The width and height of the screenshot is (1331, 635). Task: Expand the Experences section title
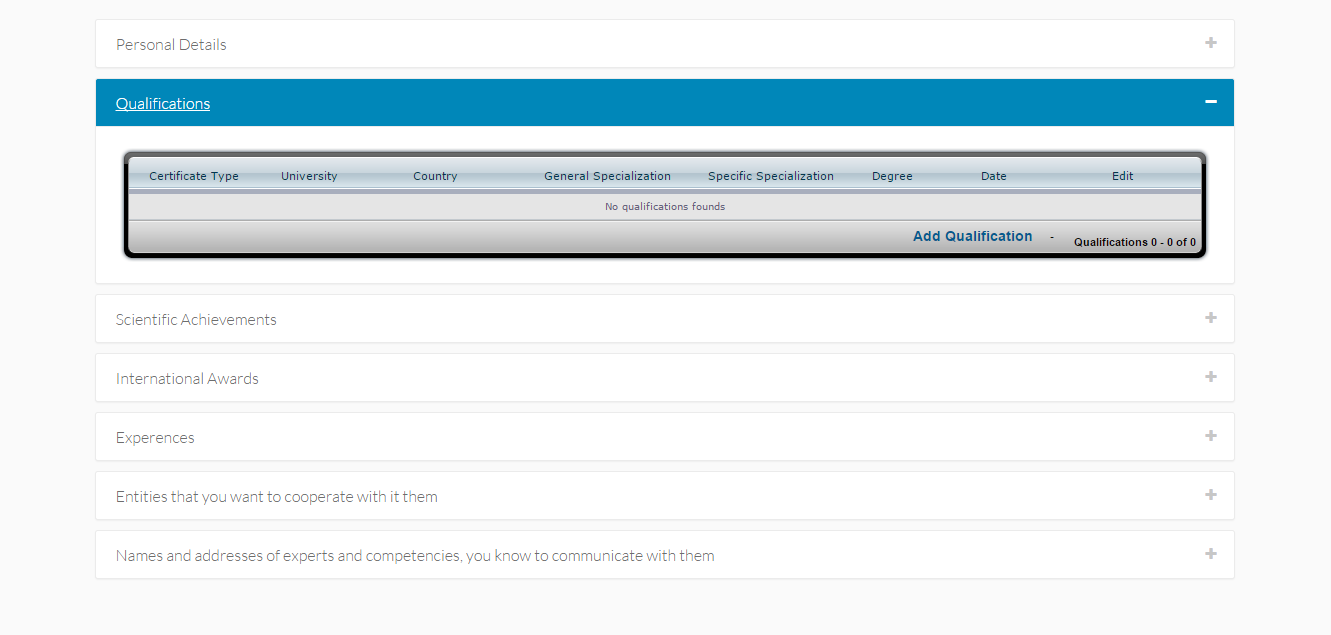pyautogui.click(x=155, y=438)
